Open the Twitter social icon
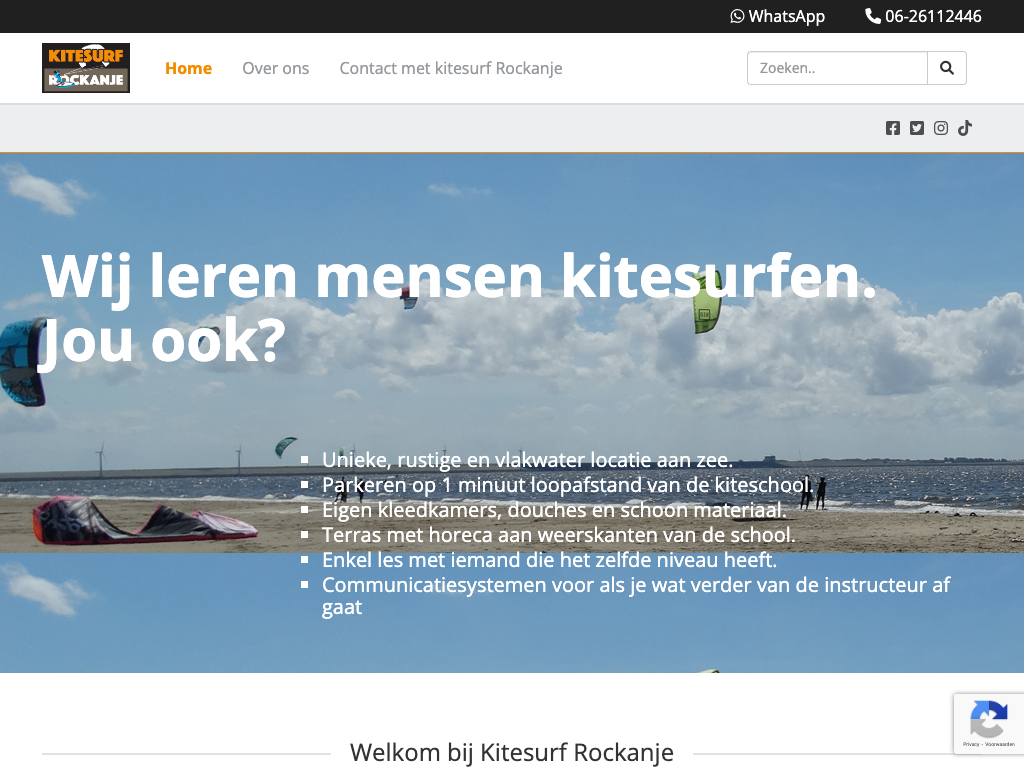Screen dimensions: 1024x768 (x=917, y=128)
